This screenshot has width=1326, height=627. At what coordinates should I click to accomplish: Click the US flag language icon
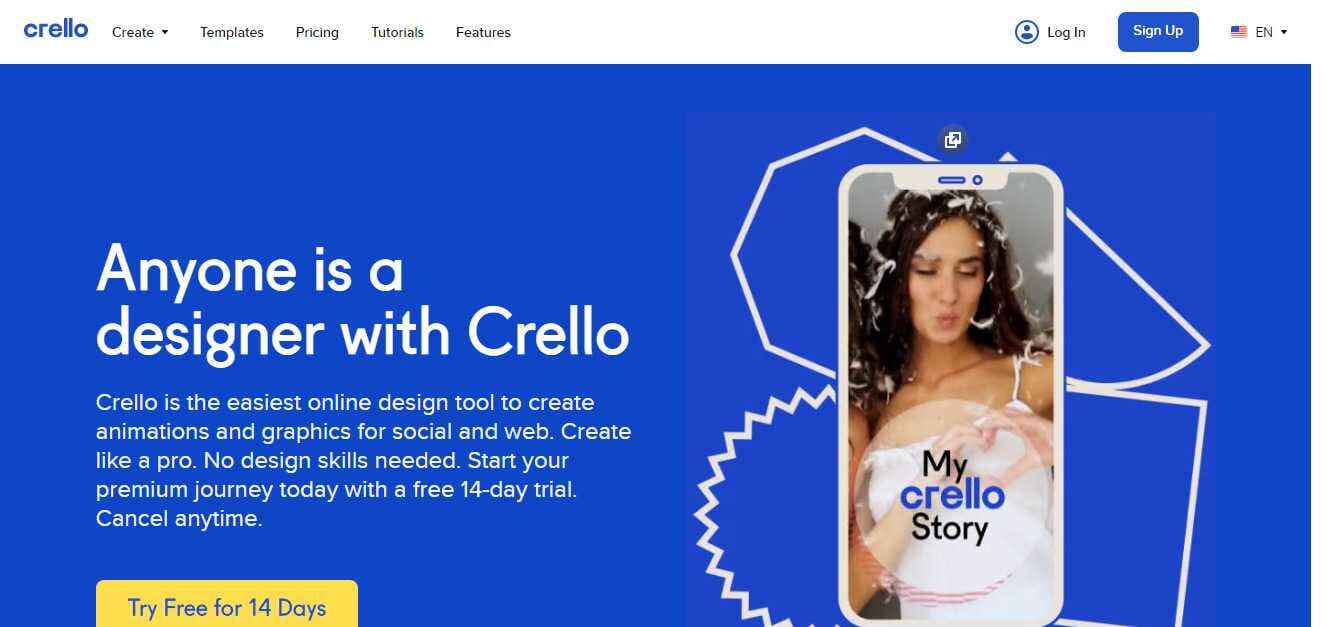pyautogui.click(x=1239, y=32)
